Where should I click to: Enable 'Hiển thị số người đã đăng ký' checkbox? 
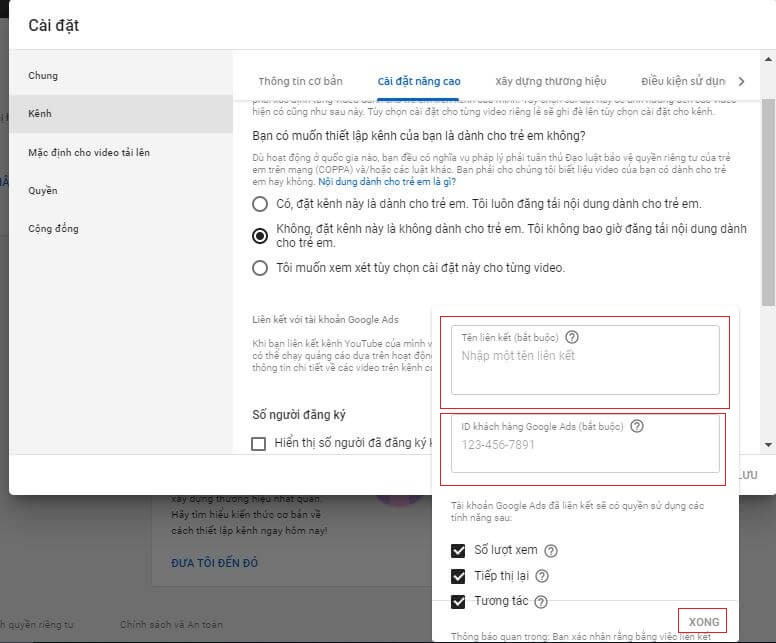click(259, 443)
